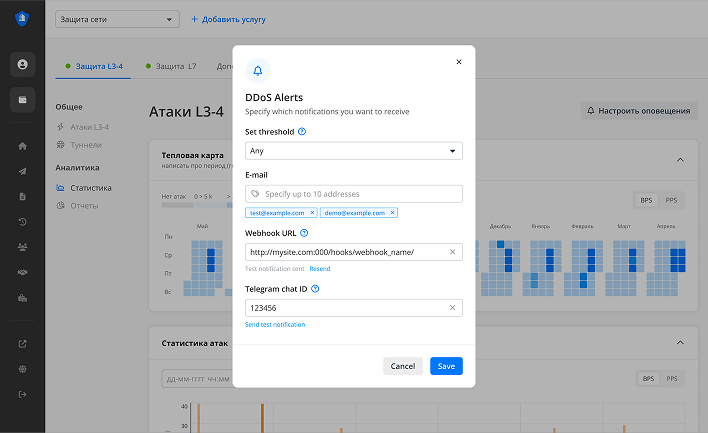Screen dimensions: 708x433
Task: Click the help icon beside Webhook URL
Action: tap(303, 232)
